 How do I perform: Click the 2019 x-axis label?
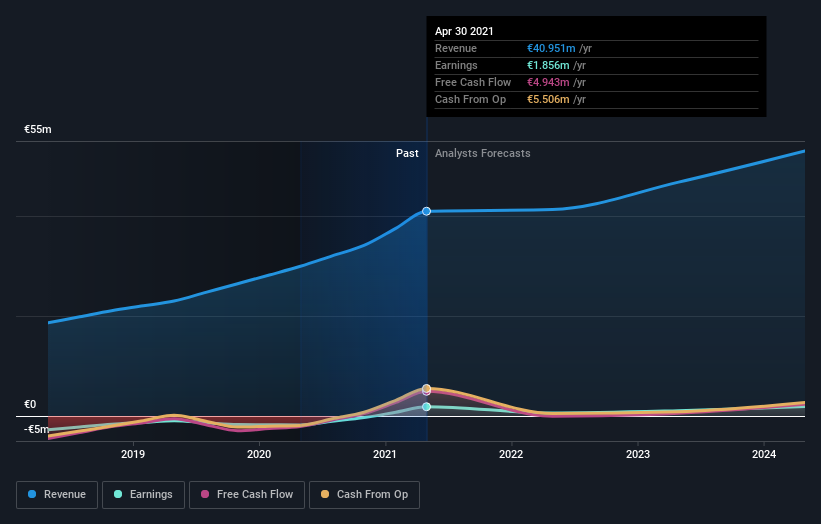133,454
